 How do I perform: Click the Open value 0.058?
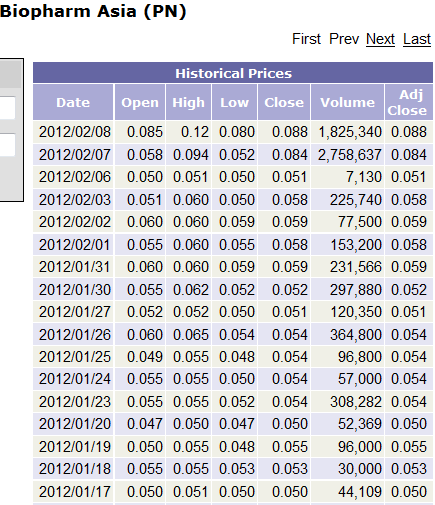tap(145, 155)
